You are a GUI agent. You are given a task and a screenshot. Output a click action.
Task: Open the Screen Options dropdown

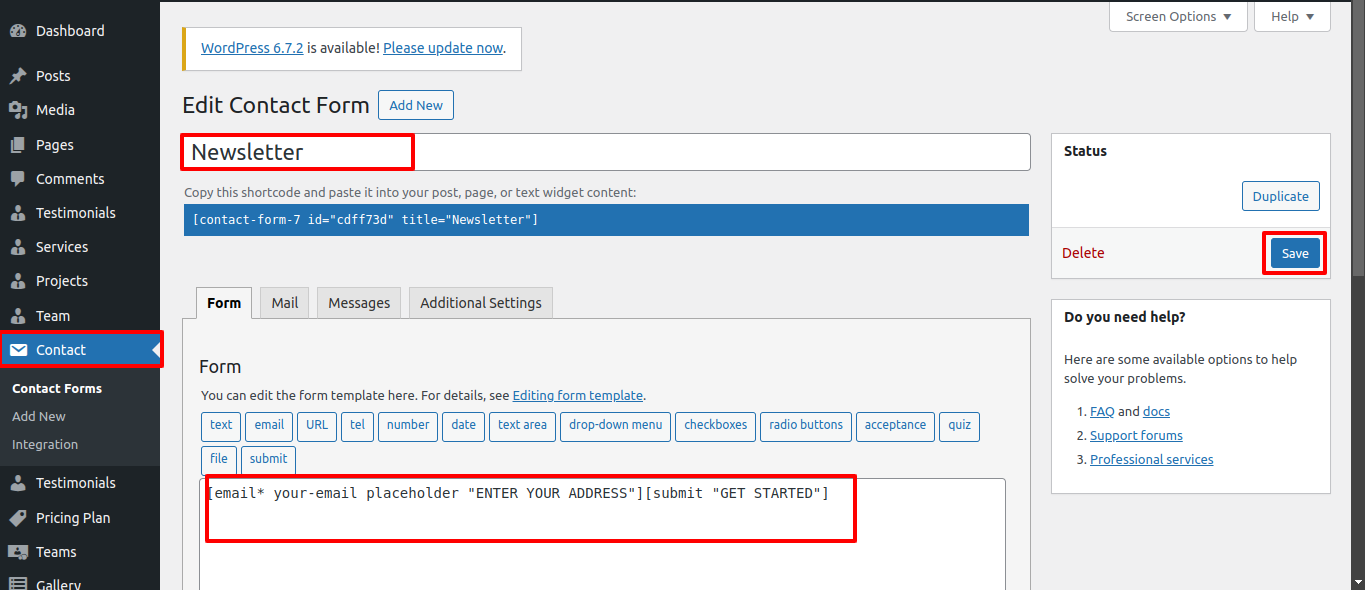[1178, 16]
